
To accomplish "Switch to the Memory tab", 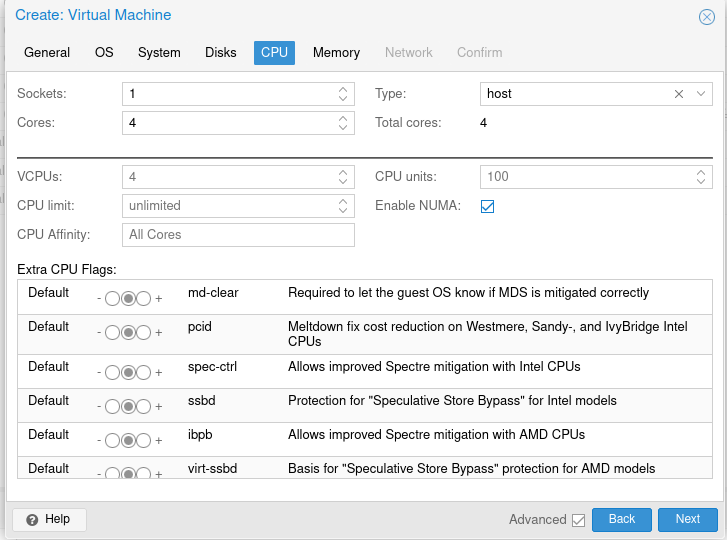I will coord(336,53).
